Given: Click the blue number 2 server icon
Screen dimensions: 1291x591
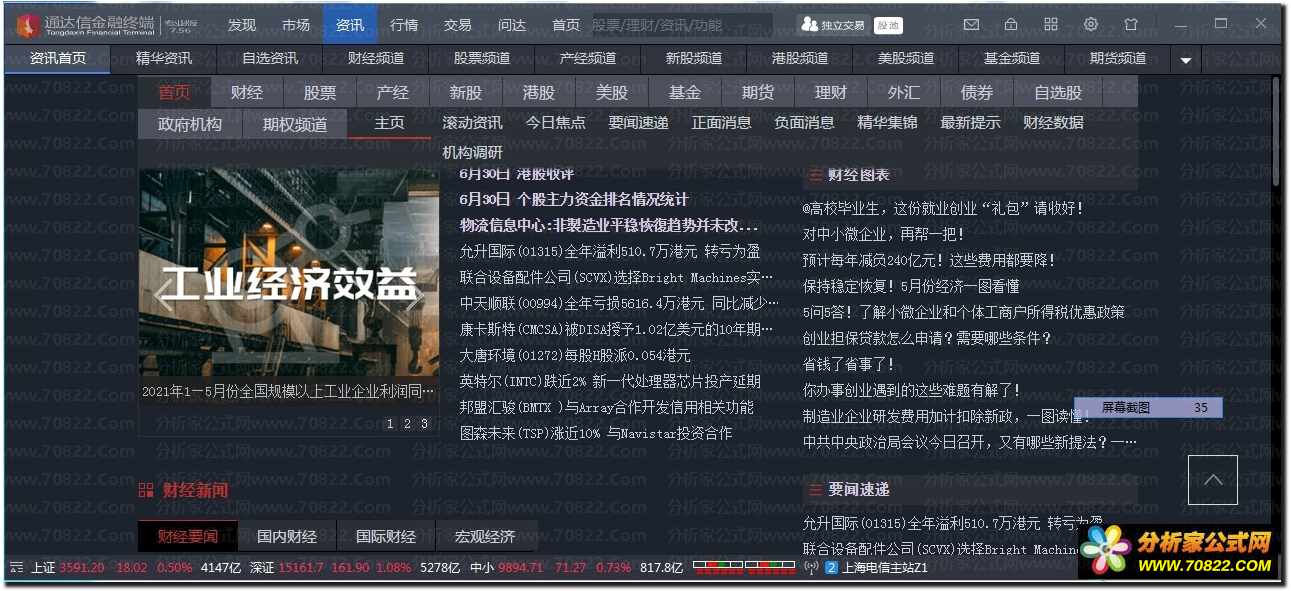Looking at the screenshot, I should tap(831, 568).
